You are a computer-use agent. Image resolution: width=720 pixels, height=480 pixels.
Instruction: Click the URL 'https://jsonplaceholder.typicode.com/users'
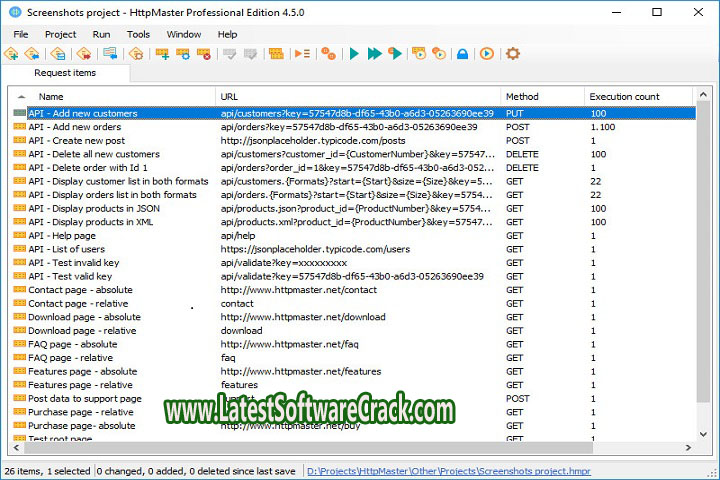coord(315,249)
